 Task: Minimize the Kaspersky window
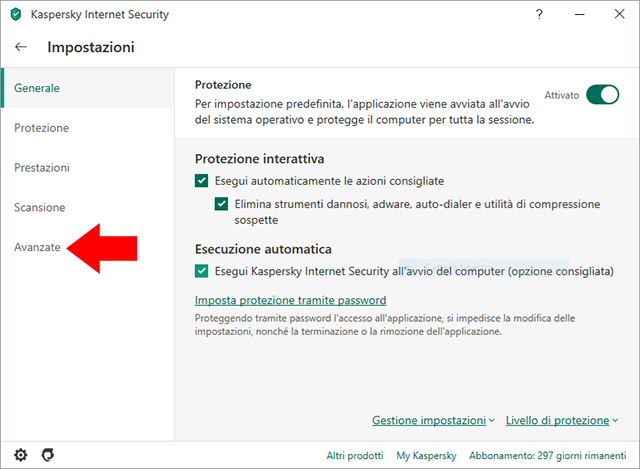pyautogui.click(x=578, y=14)
